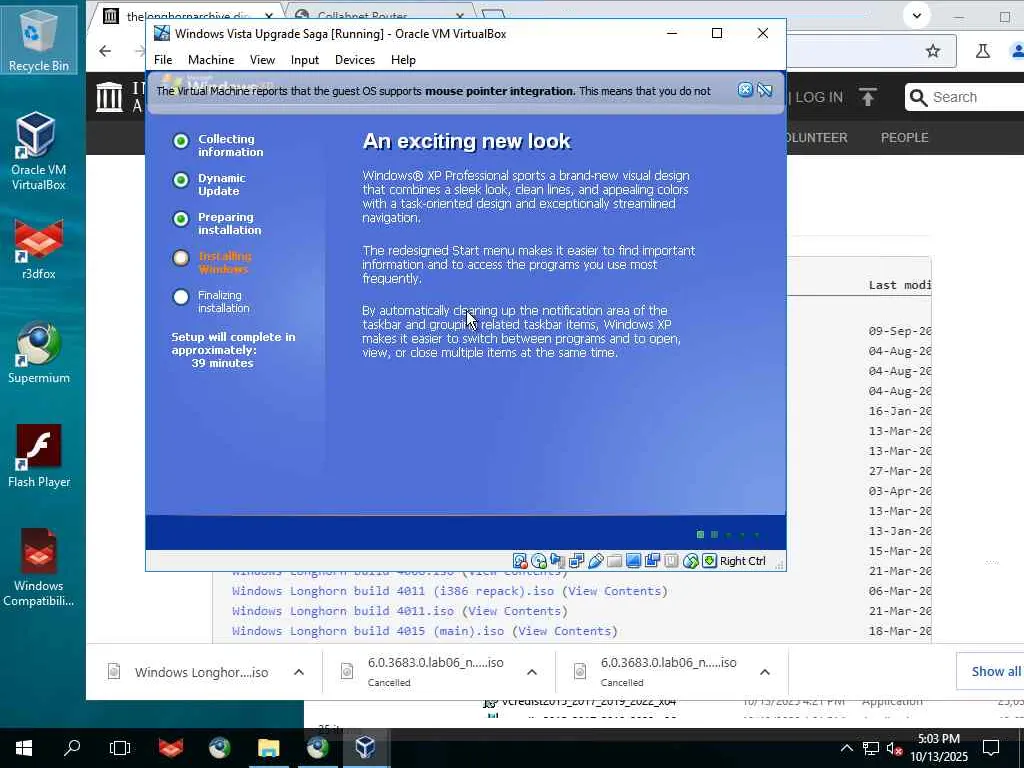Click the shared folders indicator in VirtualBox
Viewport: 1024px width, 768px height.
[x=615, y=561]
